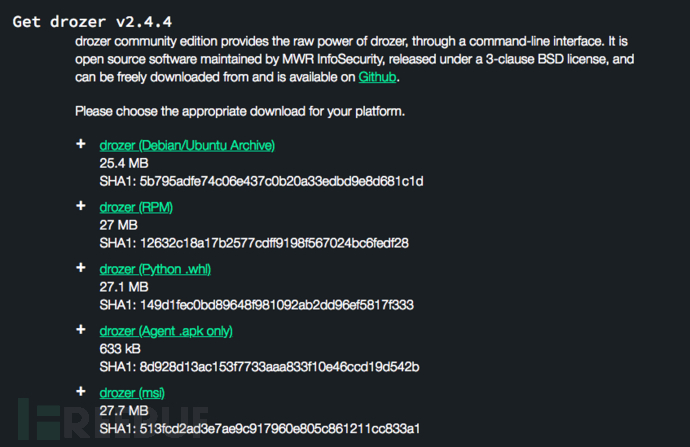Click the SHA1 hash under Python .whl
This screenshot has height=447, width=690.
click(257, 305)
